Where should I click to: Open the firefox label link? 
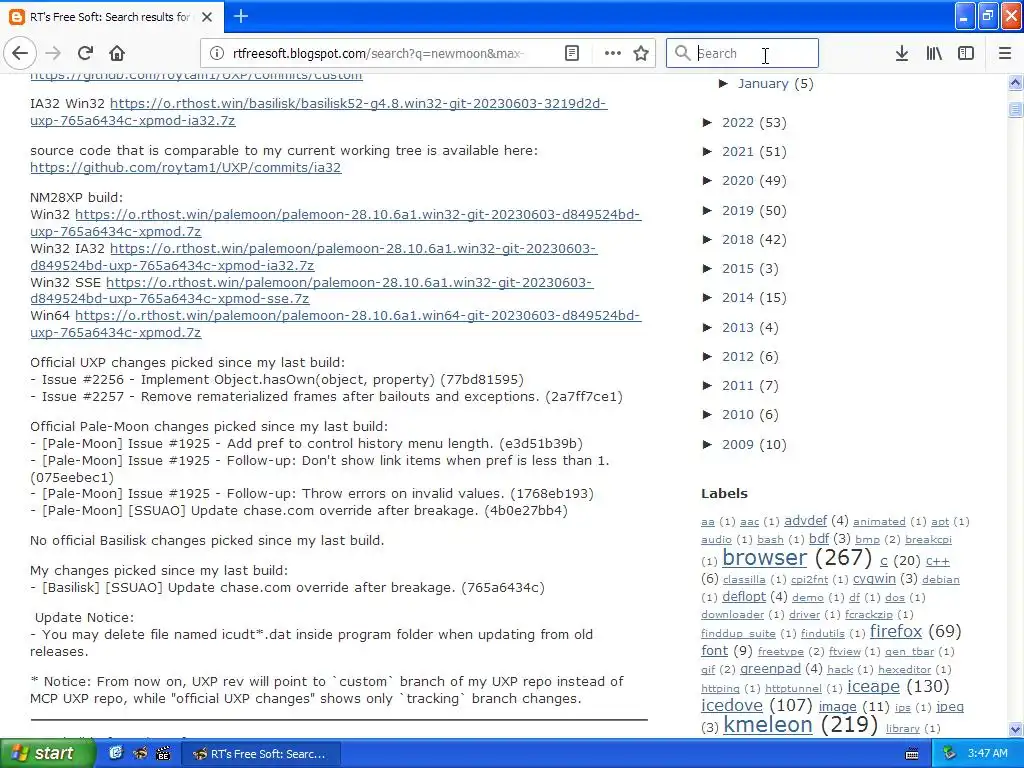896,631
